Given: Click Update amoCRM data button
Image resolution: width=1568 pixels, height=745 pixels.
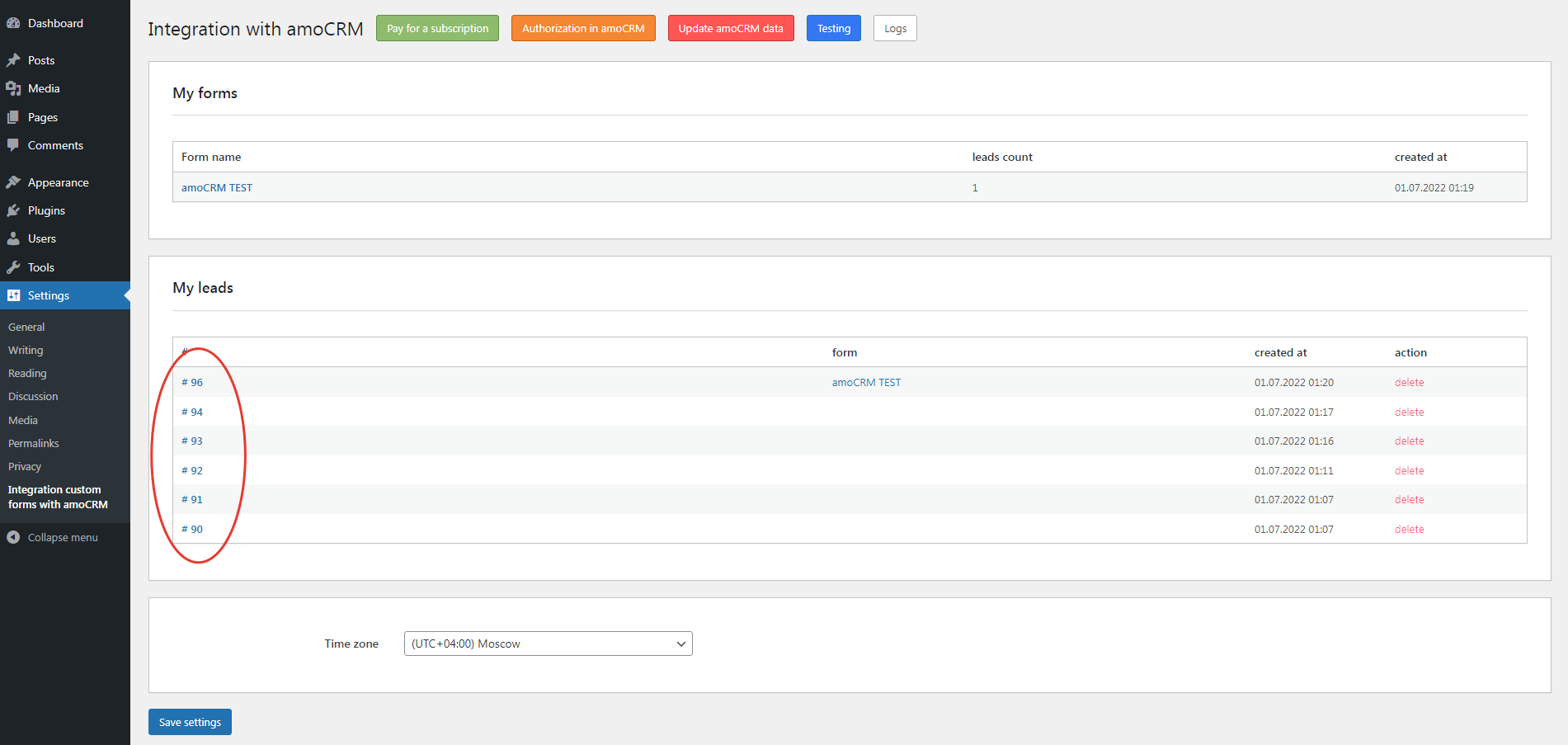Looking at the screenshot, I should click(x=731, y=28).
